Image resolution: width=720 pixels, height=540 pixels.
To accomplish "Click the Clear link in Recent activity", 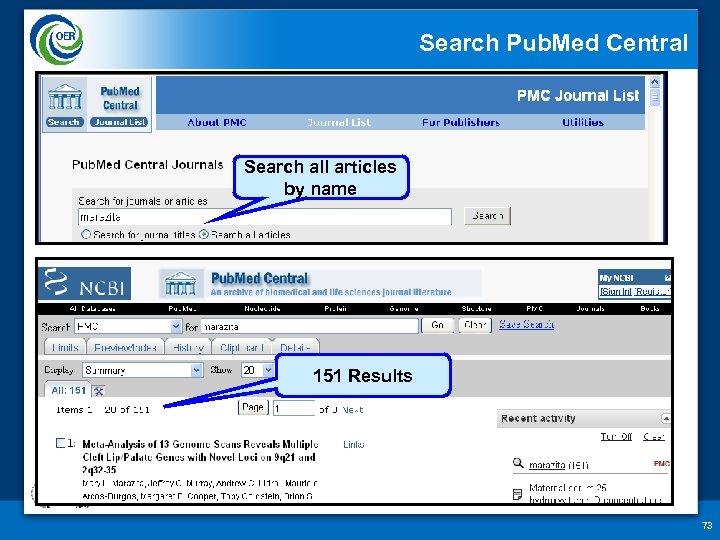I will click(x=654, y=436).
